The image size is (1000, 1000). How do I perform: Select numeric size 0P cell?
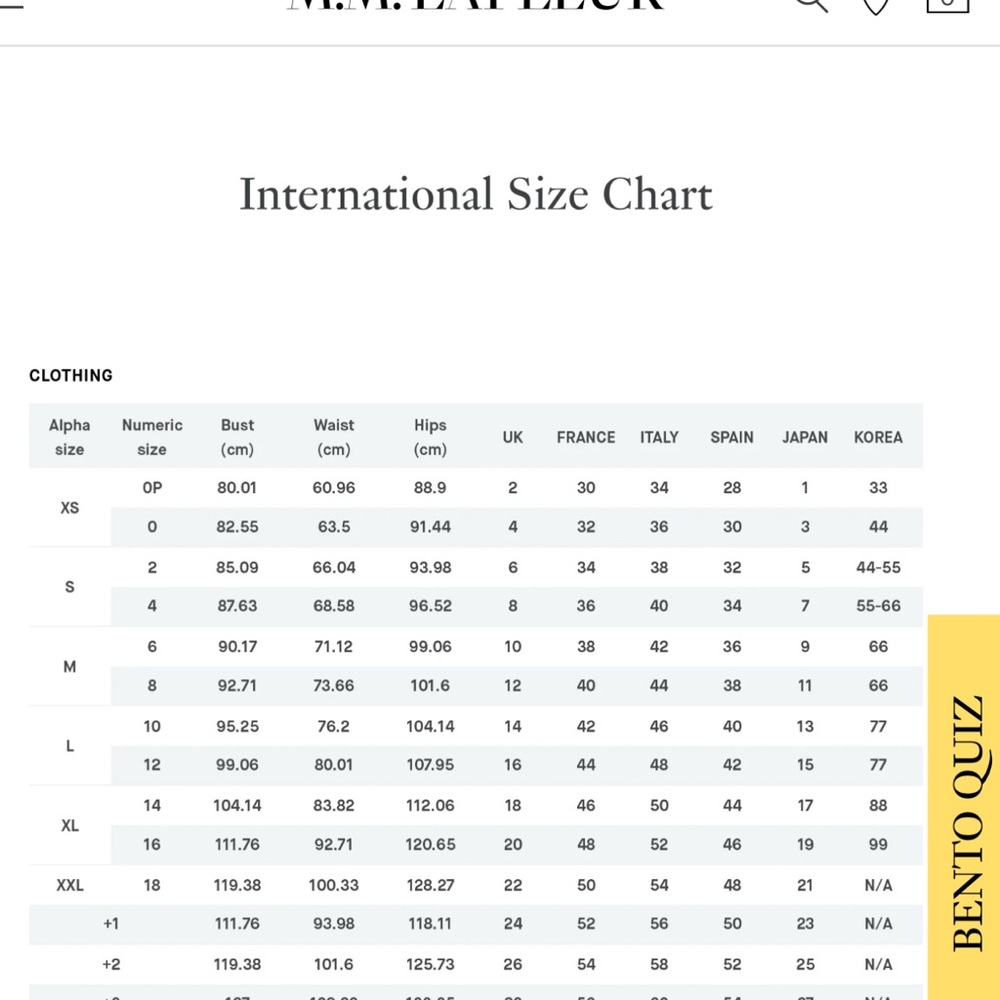(152, 488)
